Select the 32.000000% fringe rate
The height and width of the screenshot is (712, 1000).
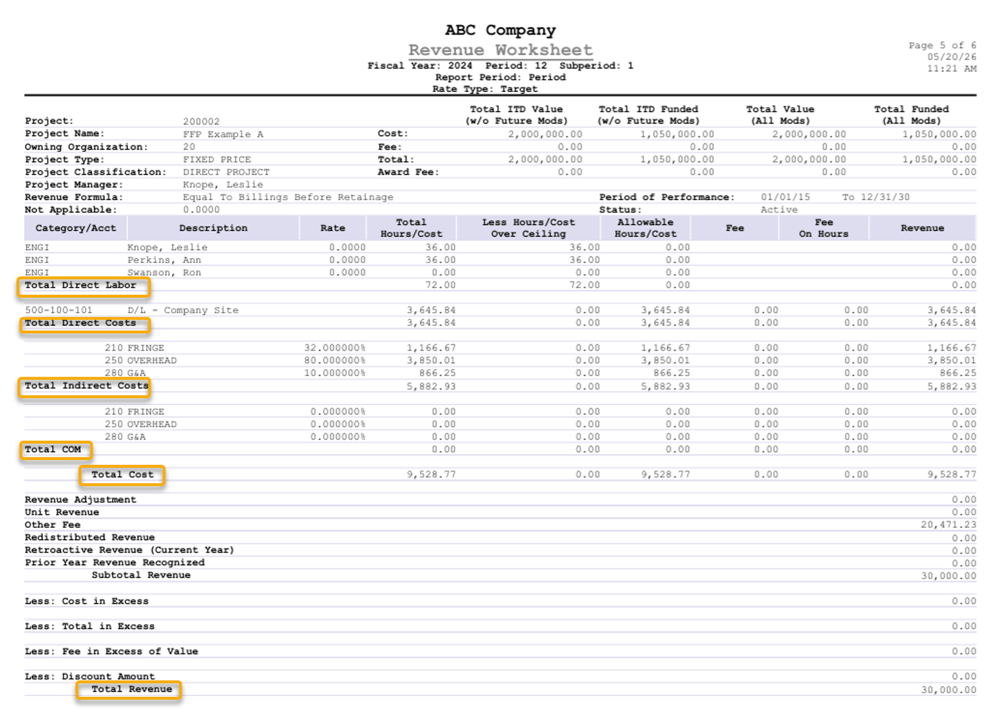[x=334, y=348]
